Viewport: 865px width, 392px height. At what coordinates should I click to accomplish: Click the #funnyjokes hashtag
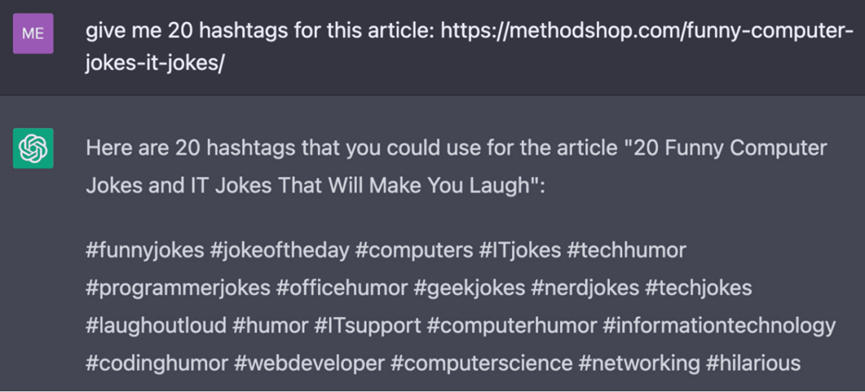point(145,250)
